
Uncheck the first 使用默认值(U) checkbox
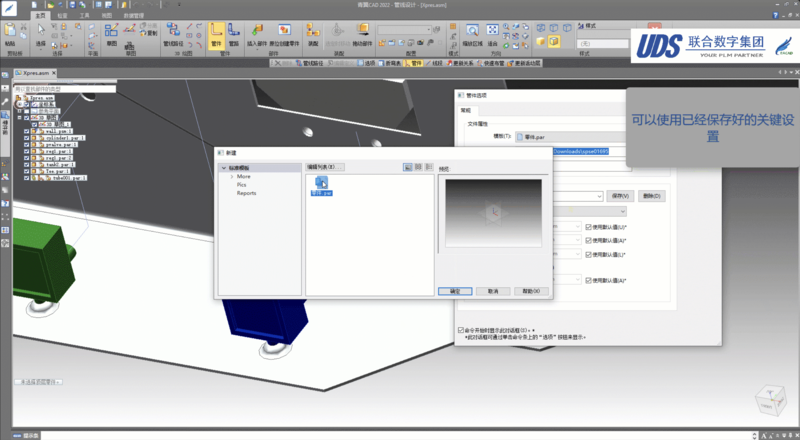coord(588,227)
